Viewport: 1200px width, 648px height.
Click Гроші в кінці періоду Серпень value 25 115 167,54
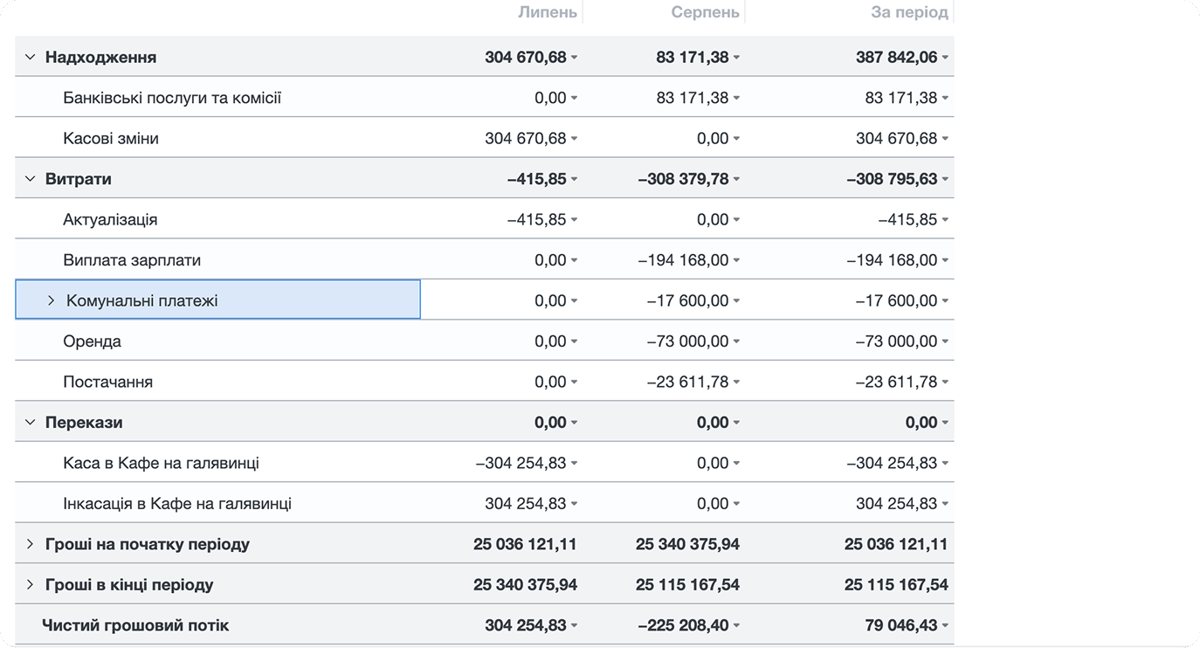pos(688,585)
